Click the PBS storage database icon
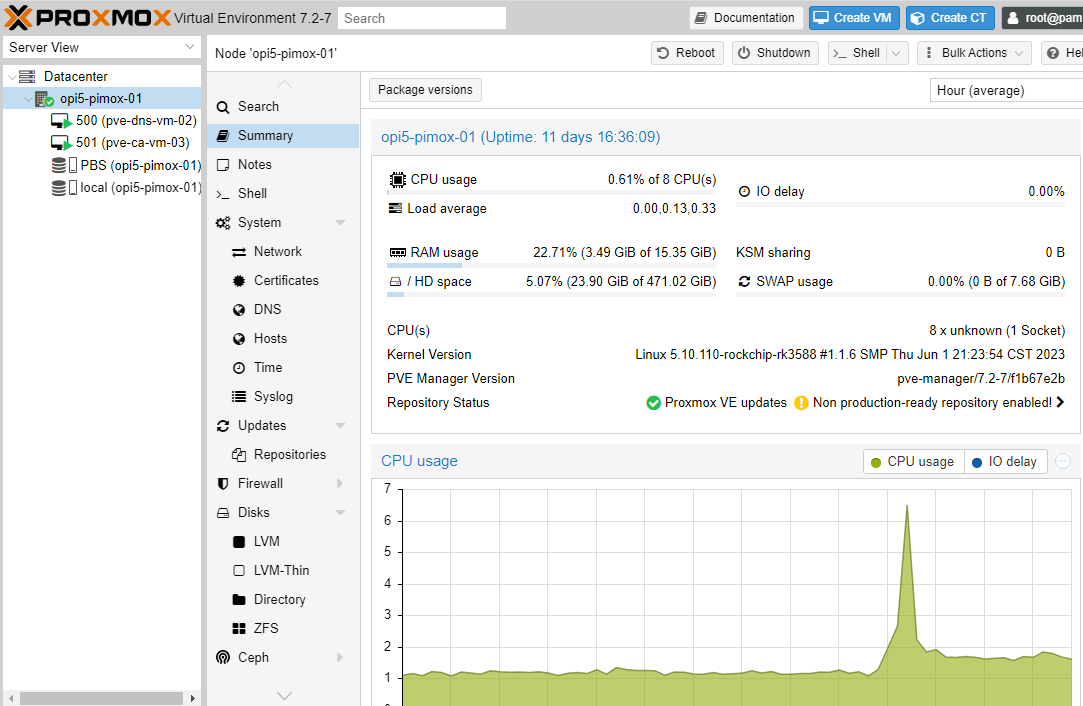Screen dimensions: 1083x706 [x=59, y=166]
